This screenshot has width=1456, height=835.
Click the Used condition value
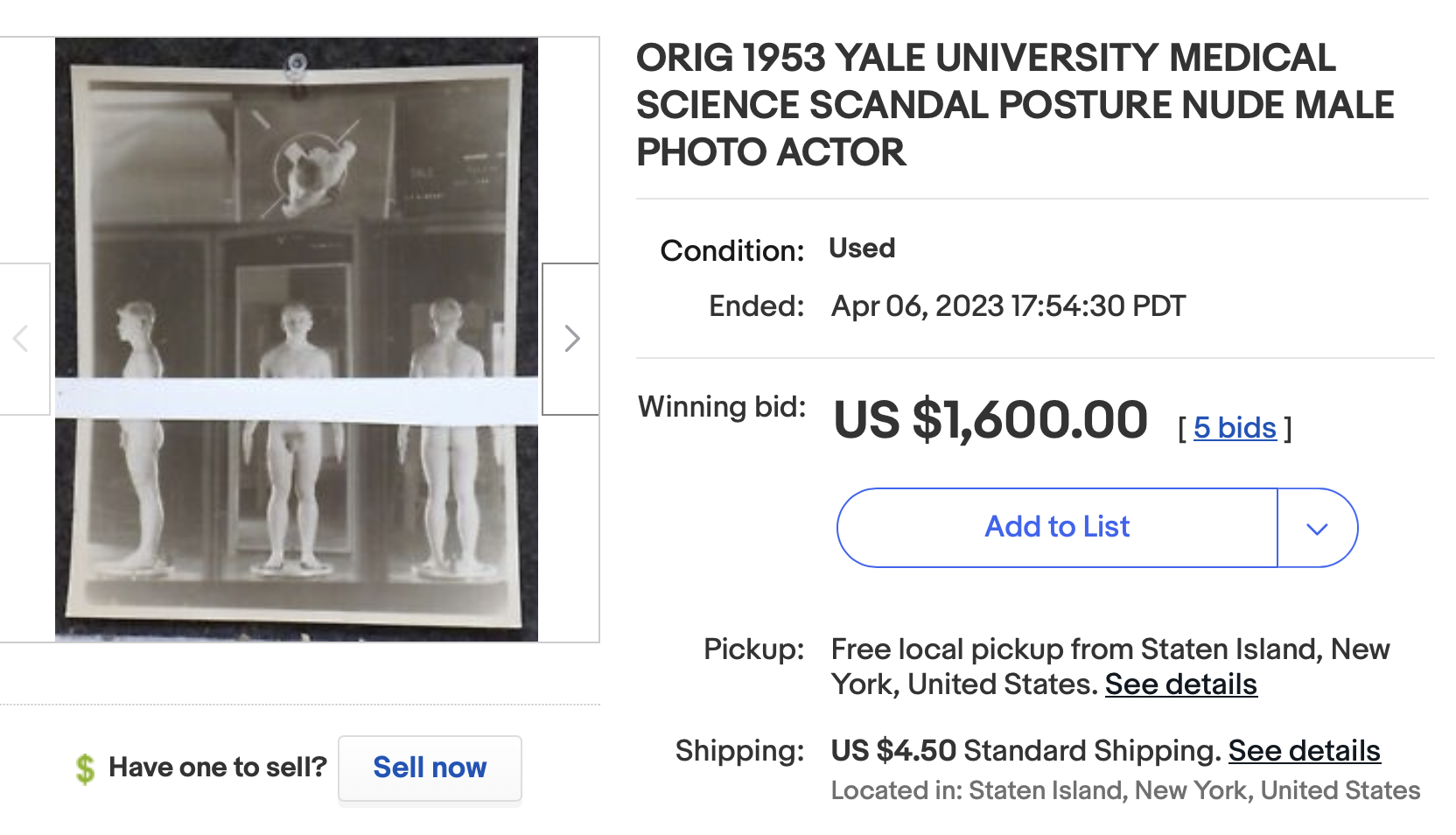point(862,249)
